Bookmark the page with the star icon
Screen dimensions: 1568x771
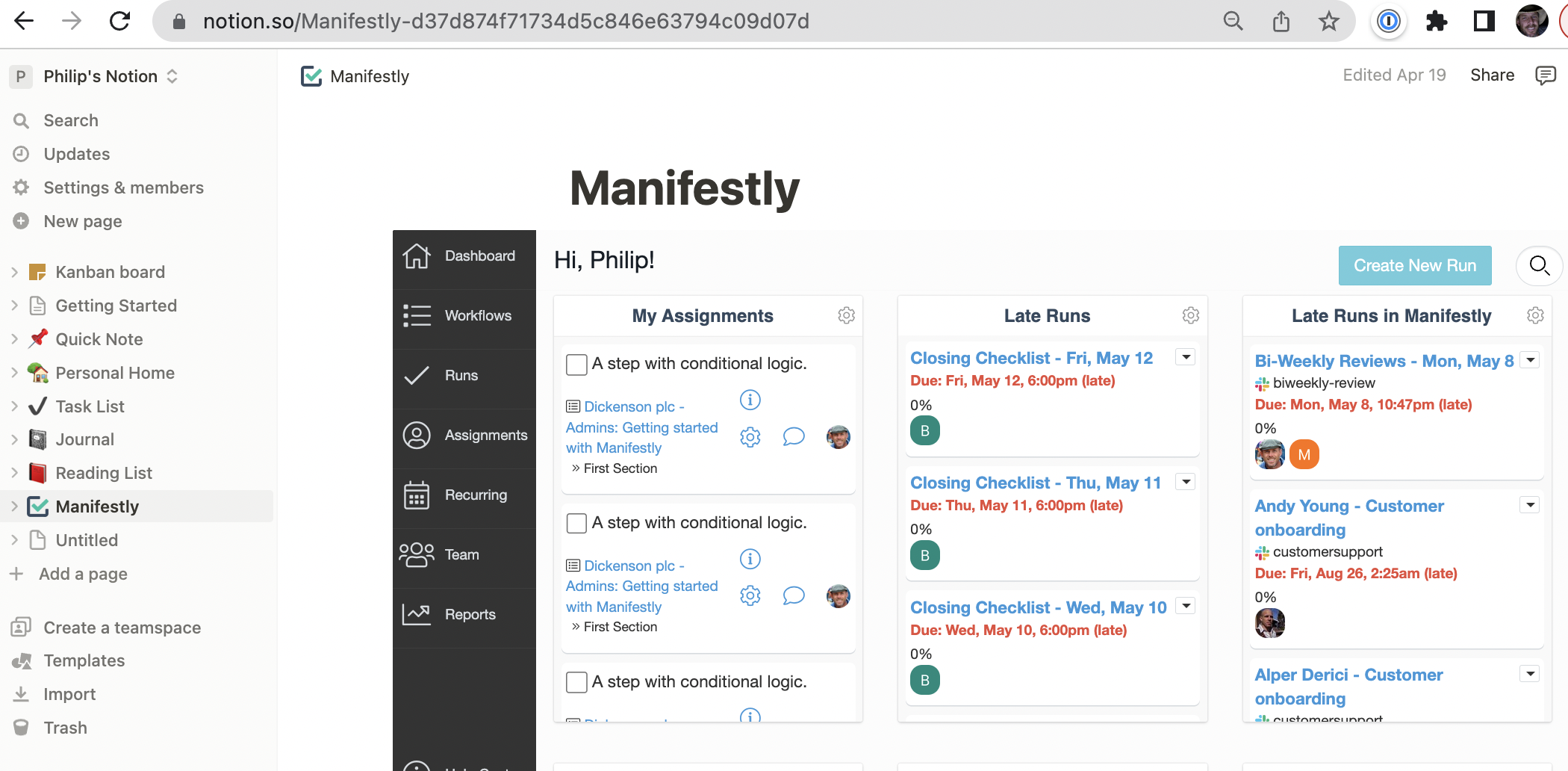pos(1328,21)
